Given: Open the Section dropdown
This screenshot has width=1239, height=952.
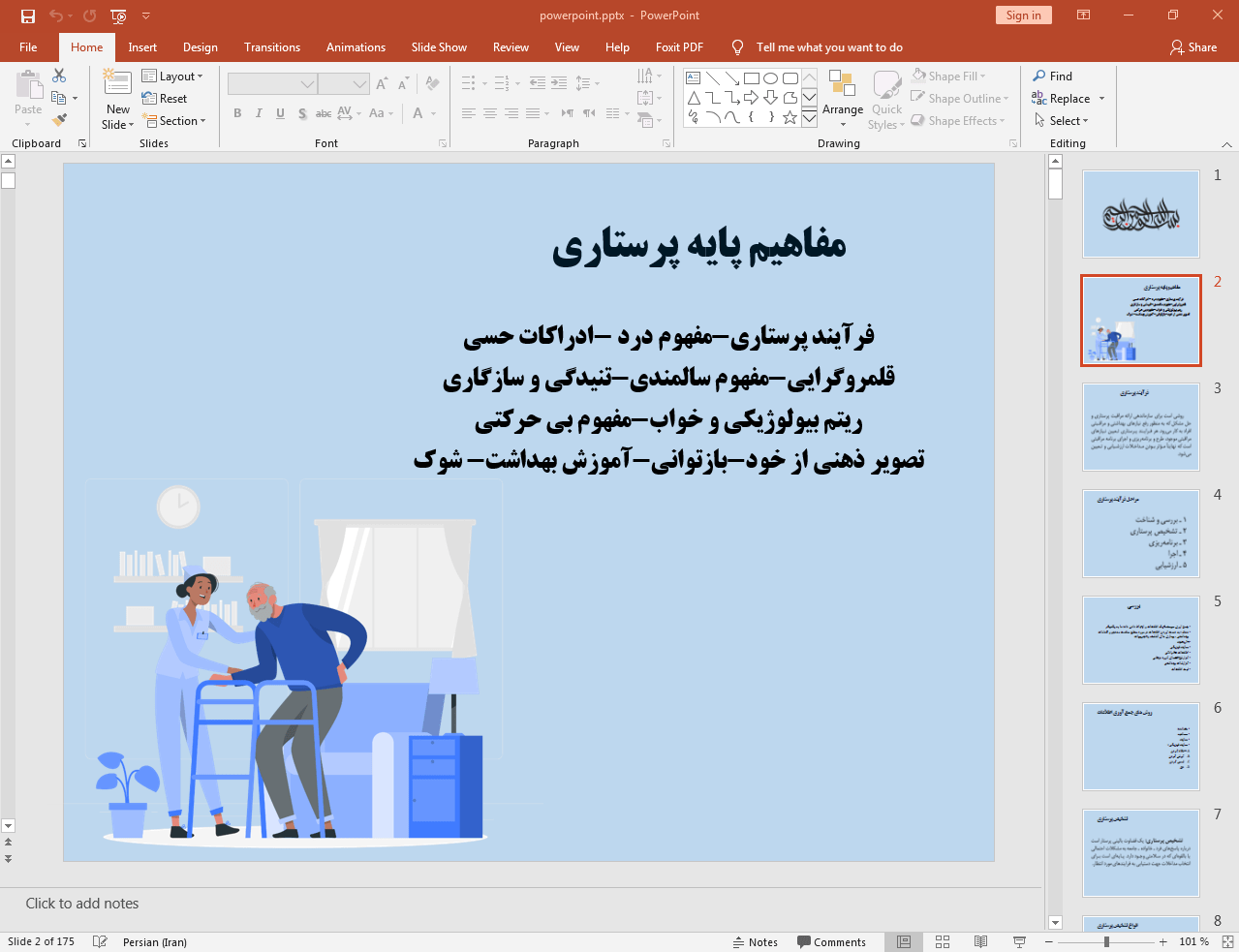Looking at the screenshot, I should point(174,120).
